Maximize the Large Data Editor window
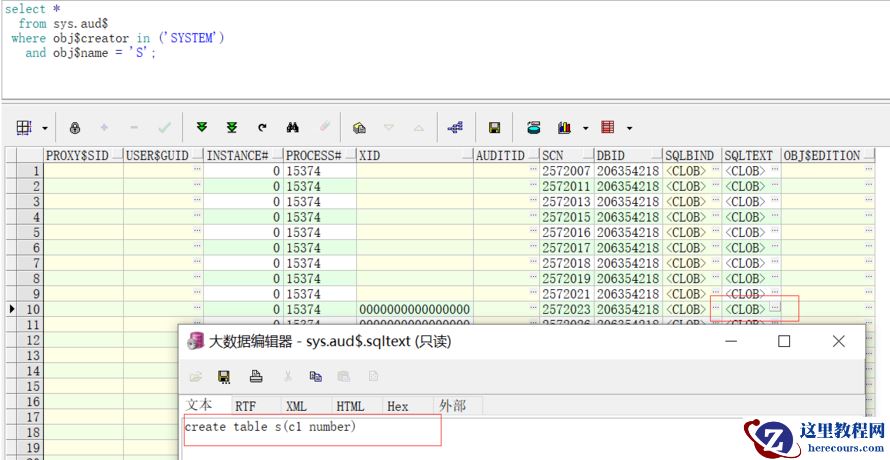Viewport: 890px width, 460px height. [x=784, y=341]
